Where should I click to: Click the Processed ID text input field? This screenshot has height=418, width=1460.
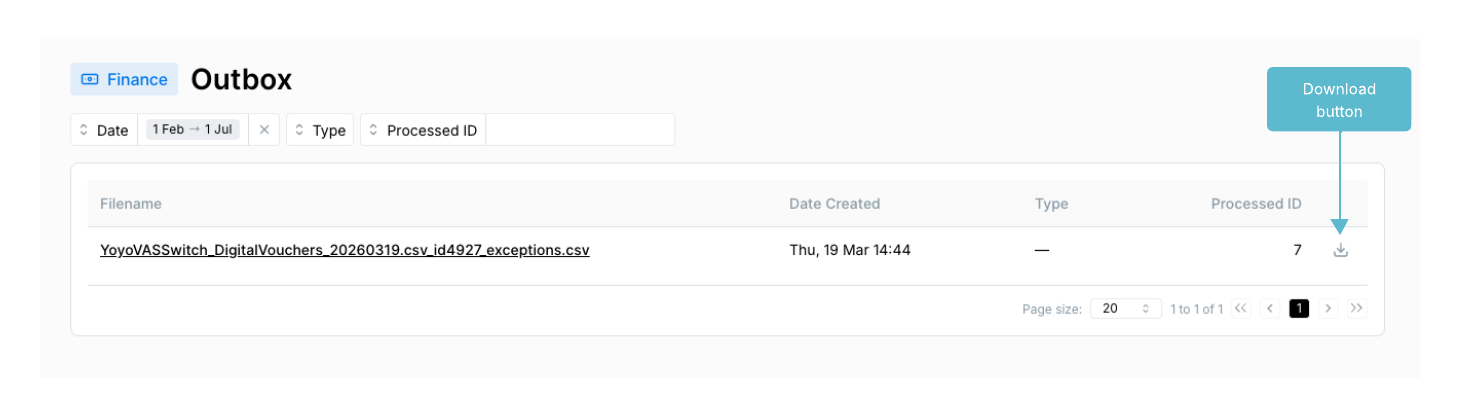click(580, 130)
